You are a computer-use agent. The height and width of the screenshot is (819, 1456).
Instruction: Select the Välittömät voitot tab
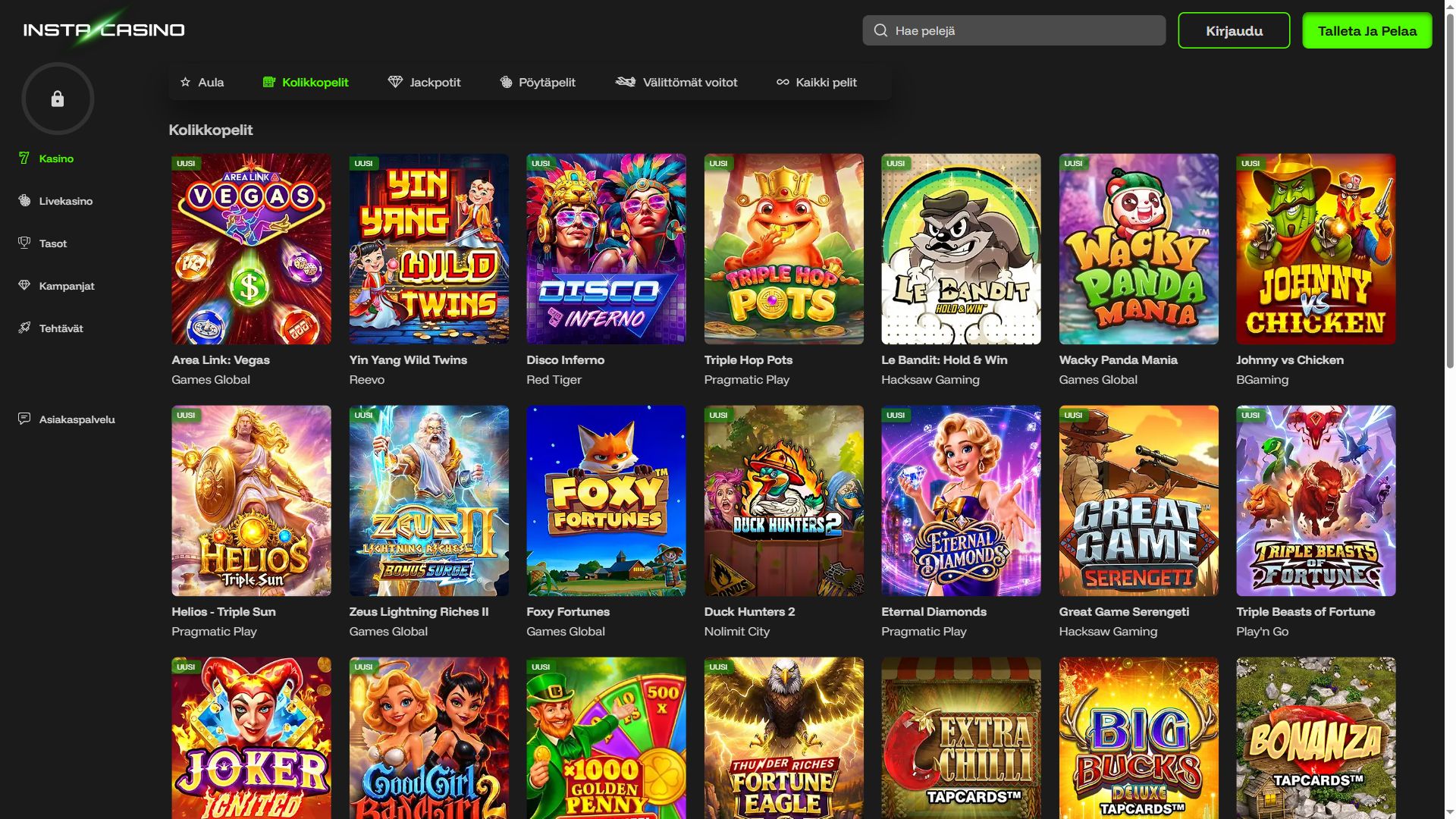676,82
